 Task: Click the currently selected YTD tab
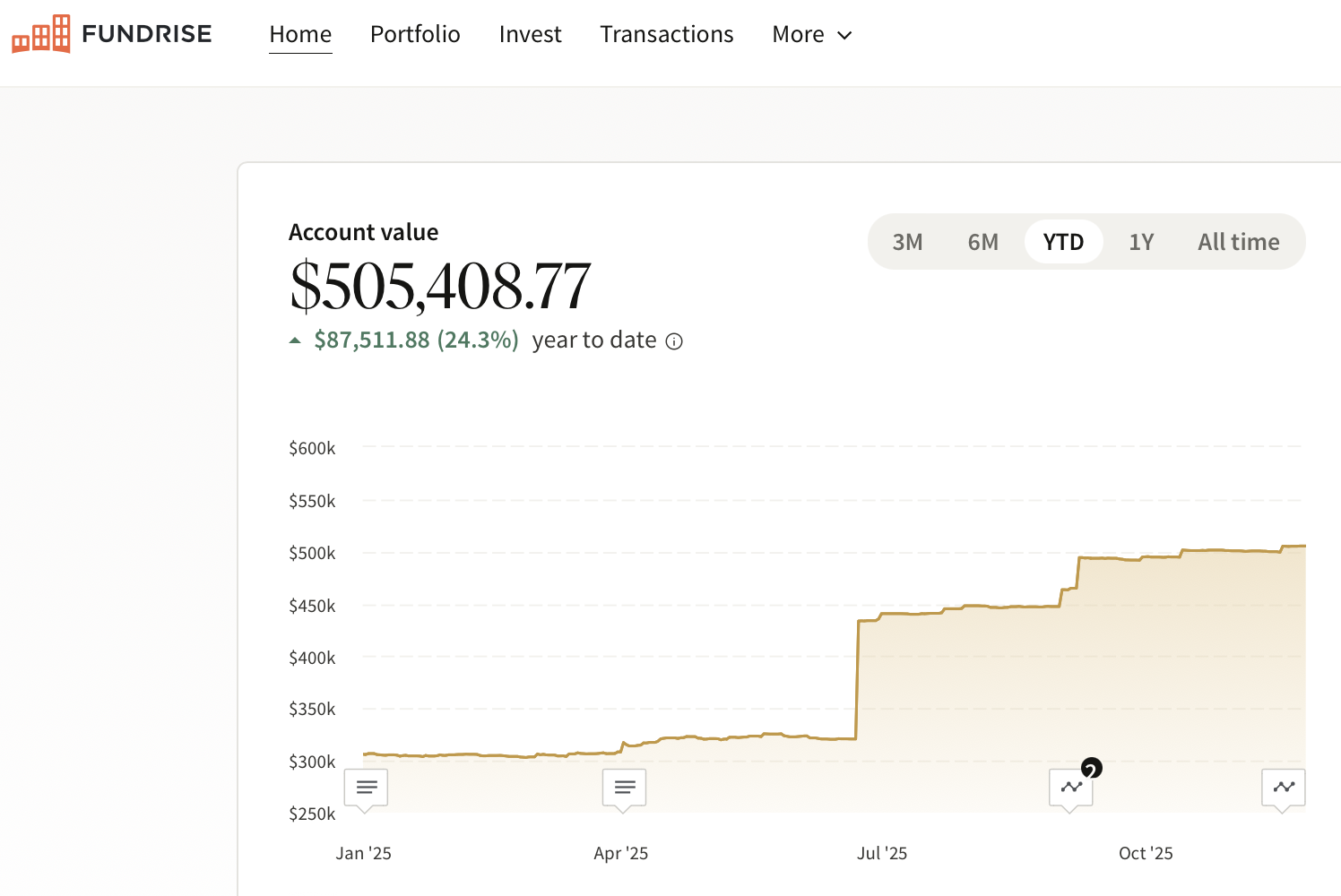pos(1064,241)
